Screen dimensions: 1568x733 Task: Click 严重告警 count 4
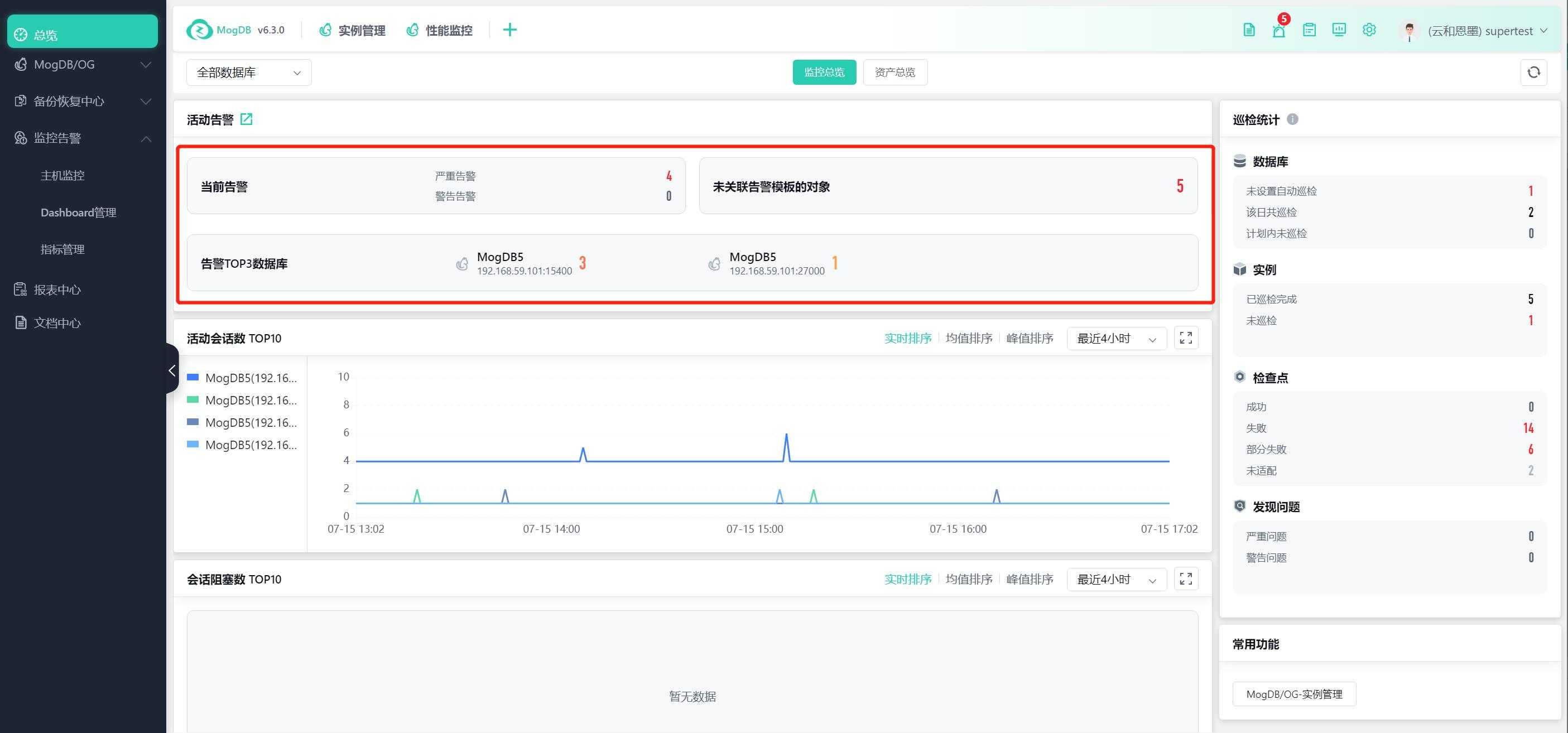pos(668,176)
